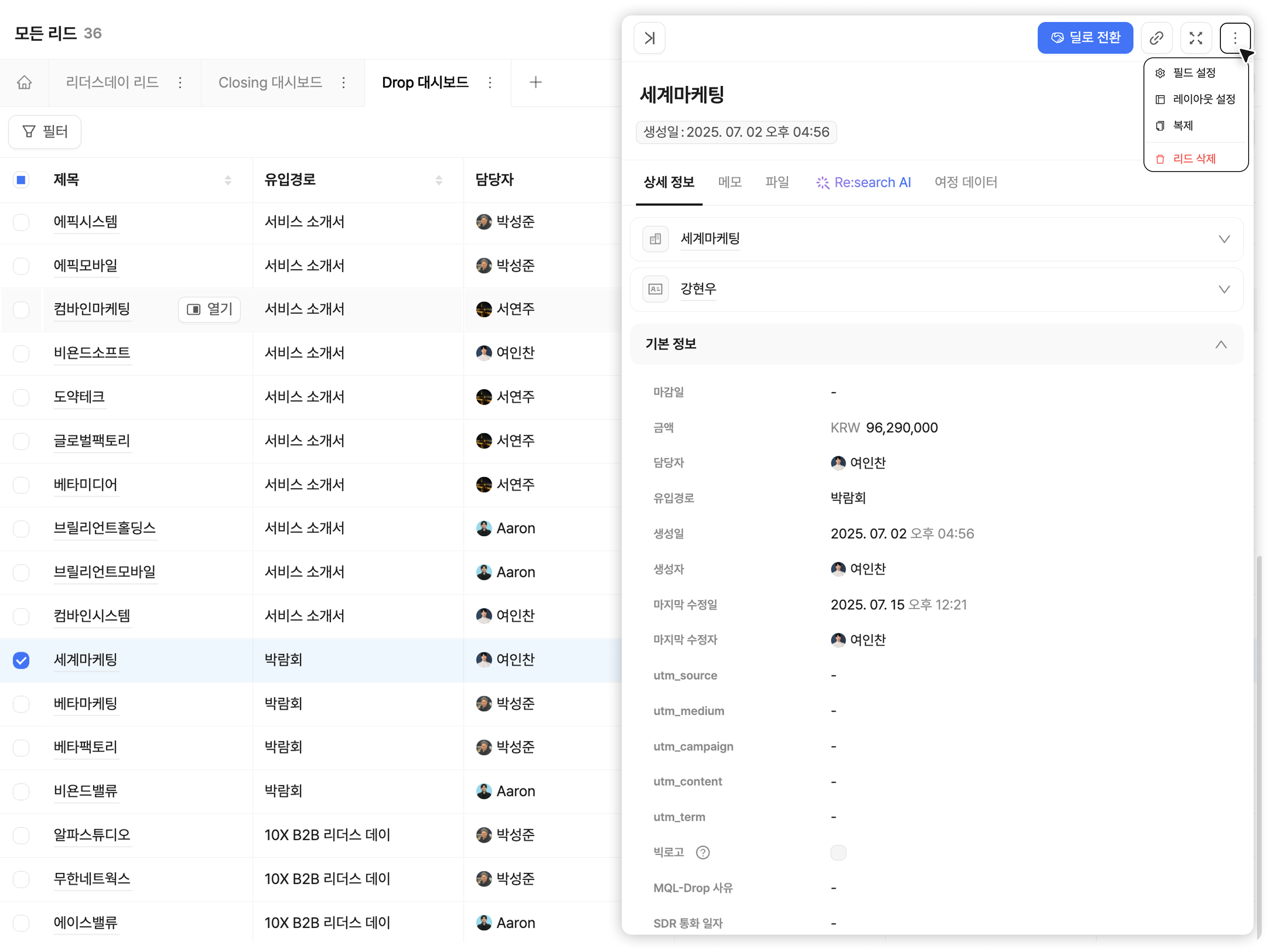Select 레이아웃 설정 menu item
1270x952 pixels.
pos(1204,99)
